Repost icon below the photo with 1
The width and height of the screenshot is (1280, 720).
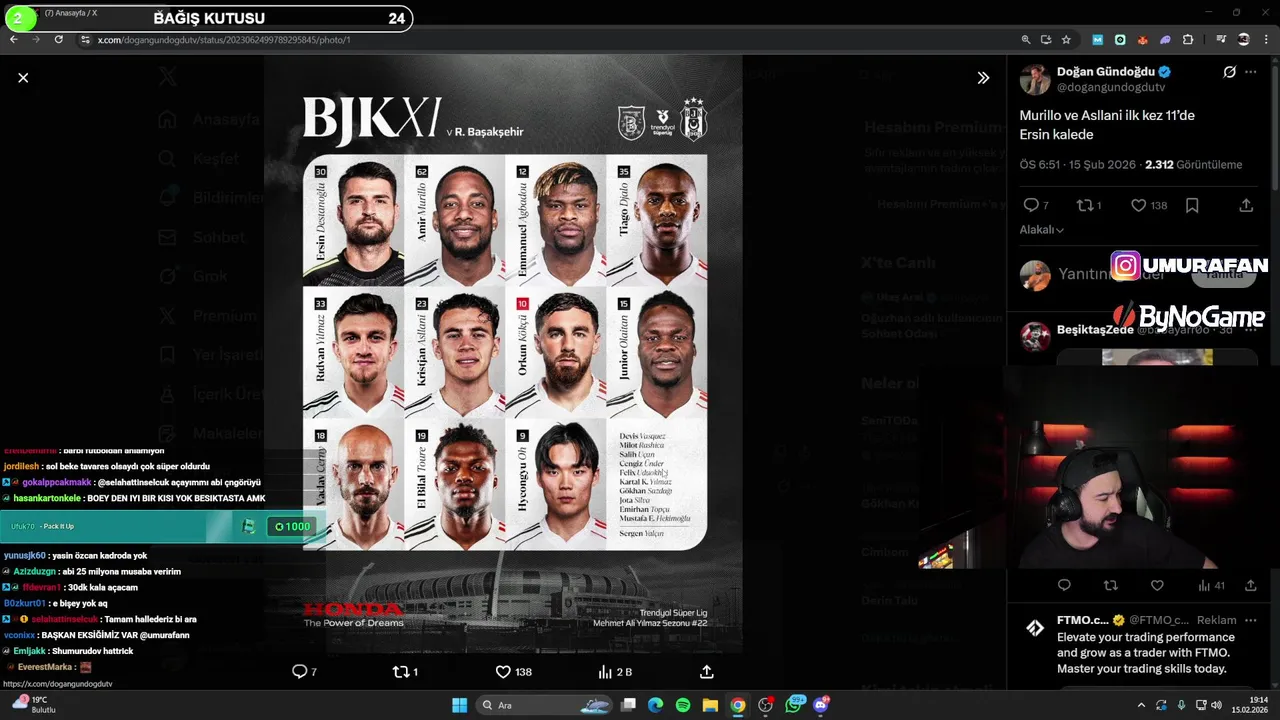click(405, 672)
